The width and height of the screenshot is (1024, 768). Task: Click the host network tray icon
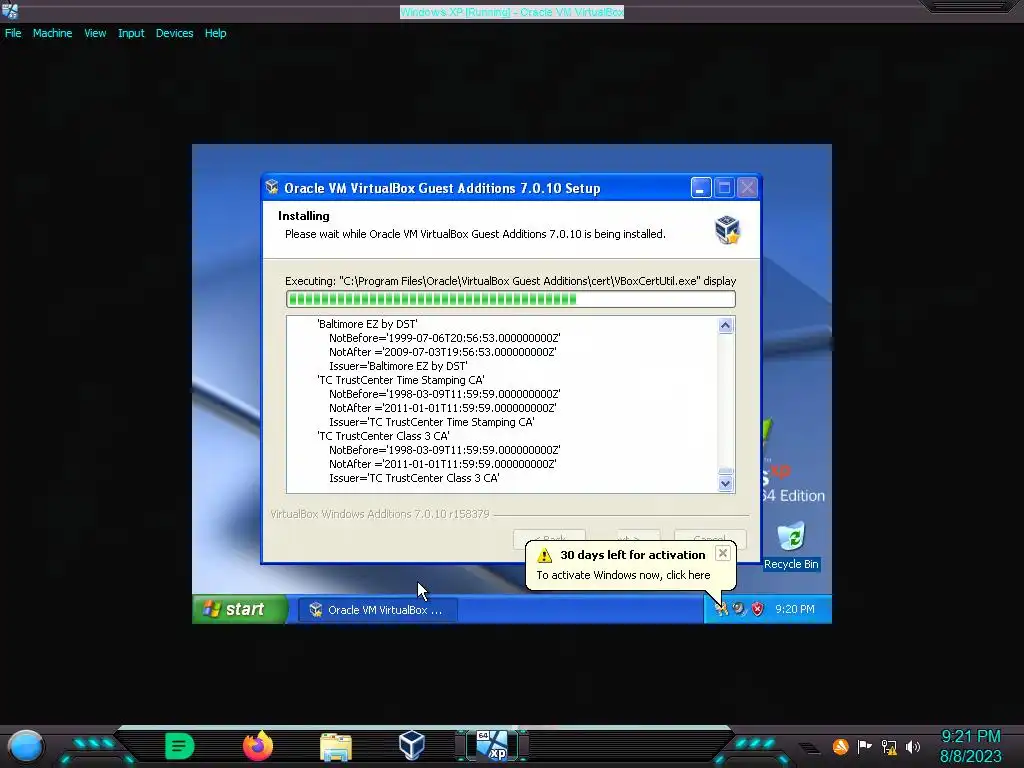click(889, 746)
